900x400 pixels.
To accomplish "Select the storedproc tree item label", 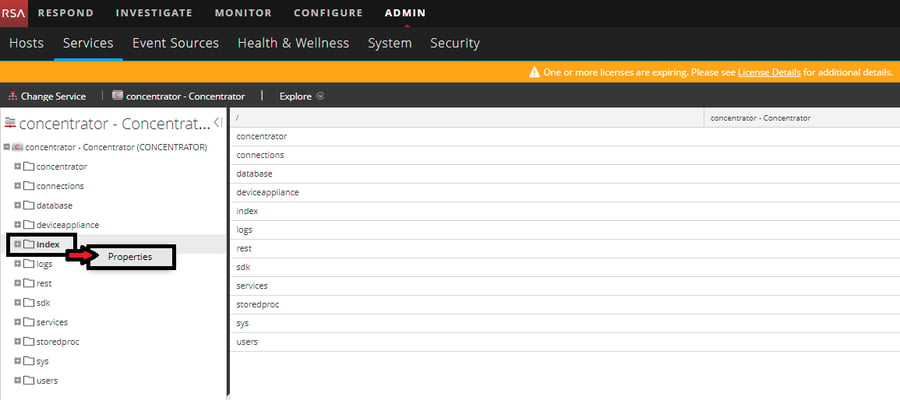I will 57,342.
